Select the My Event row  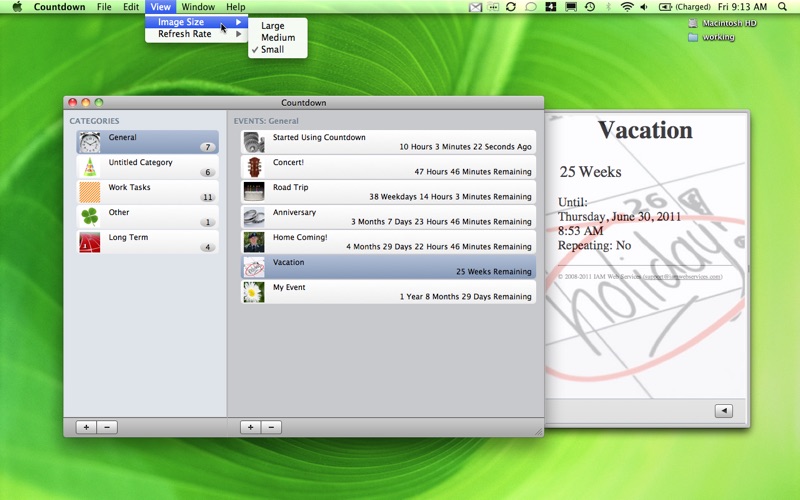pyautogui.click(x=388, y=292)
